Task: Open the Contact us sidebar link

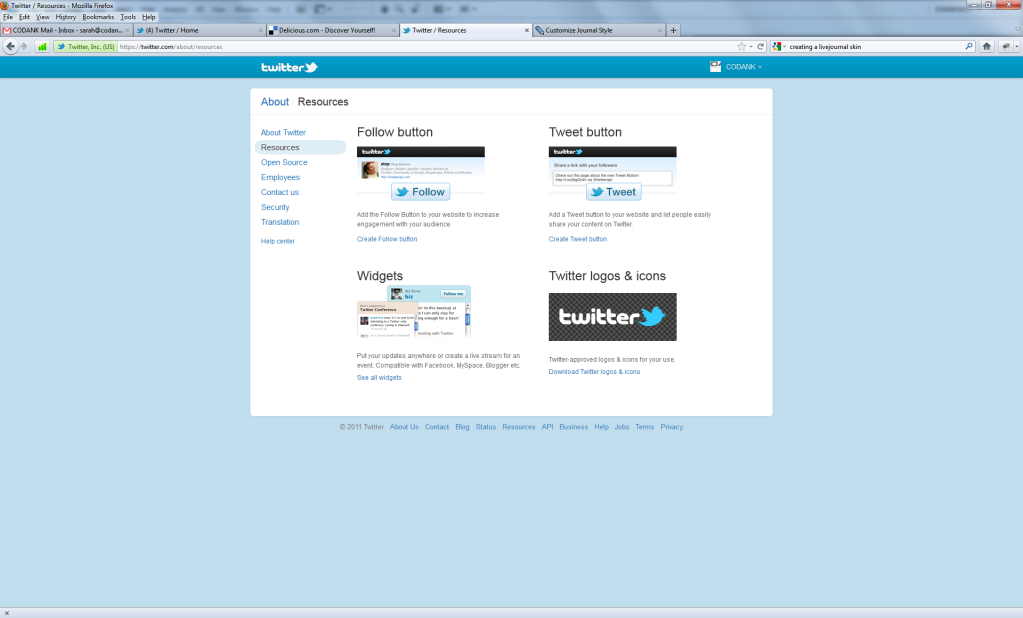Action: click(280, 193)
